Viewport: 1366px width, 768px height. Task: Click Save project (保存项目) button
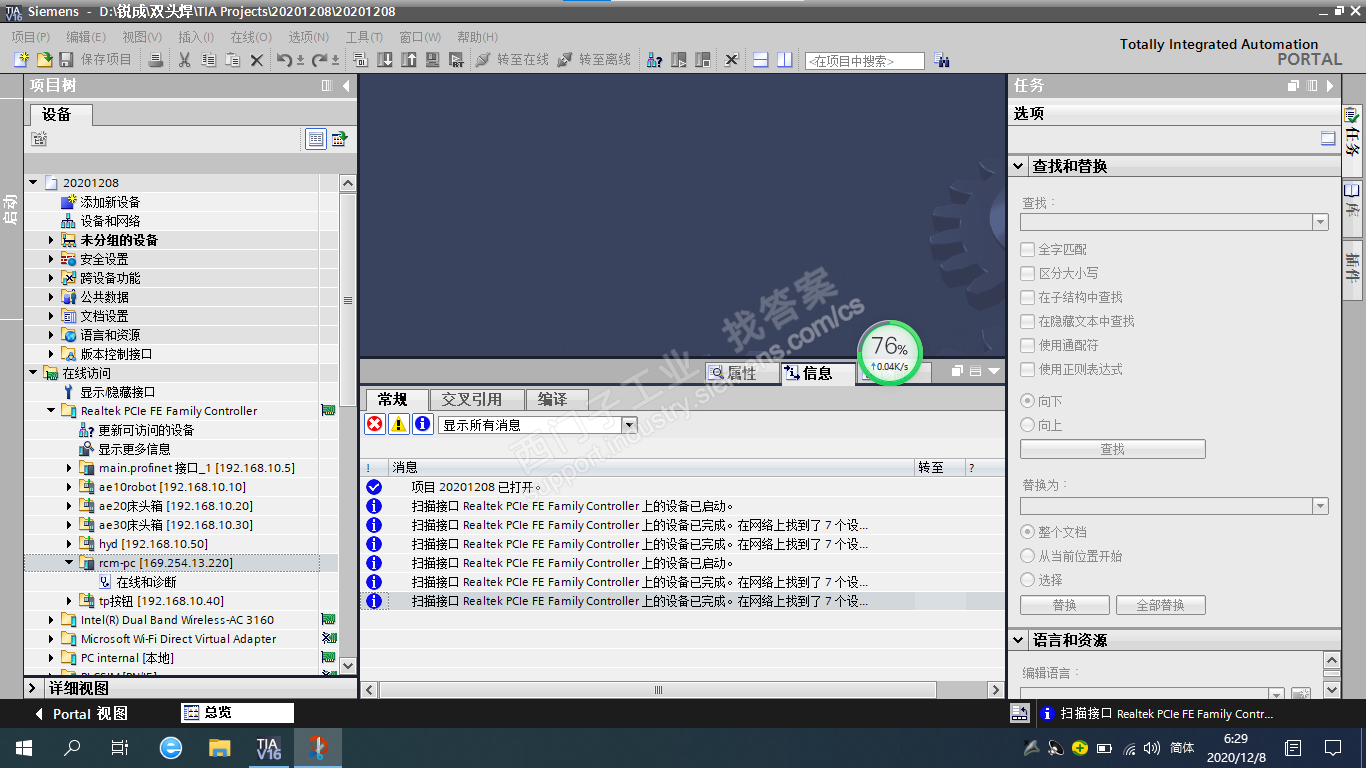95,60
